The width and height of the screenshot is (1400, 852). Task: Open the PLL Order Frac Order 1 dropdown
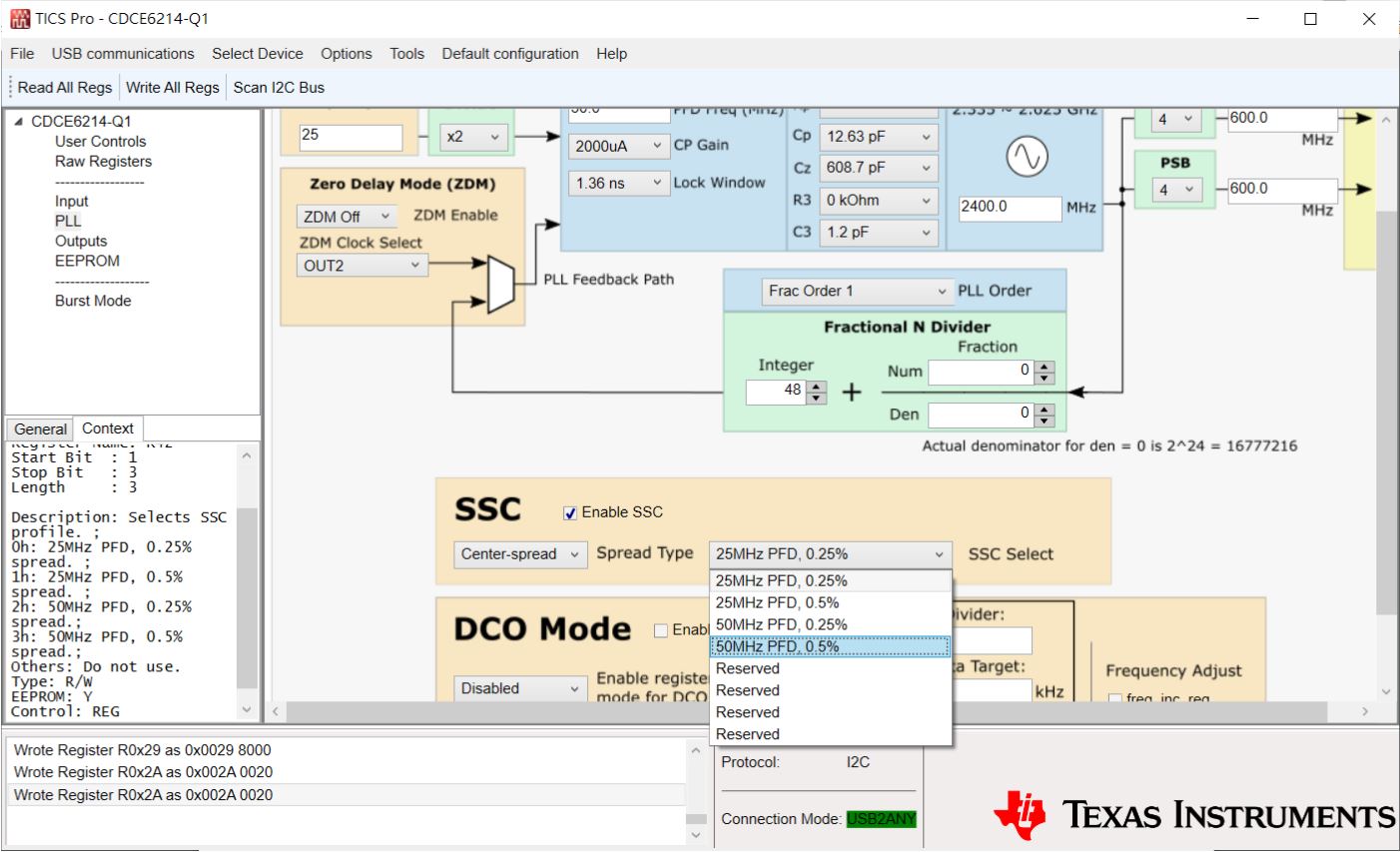[858, 292]
